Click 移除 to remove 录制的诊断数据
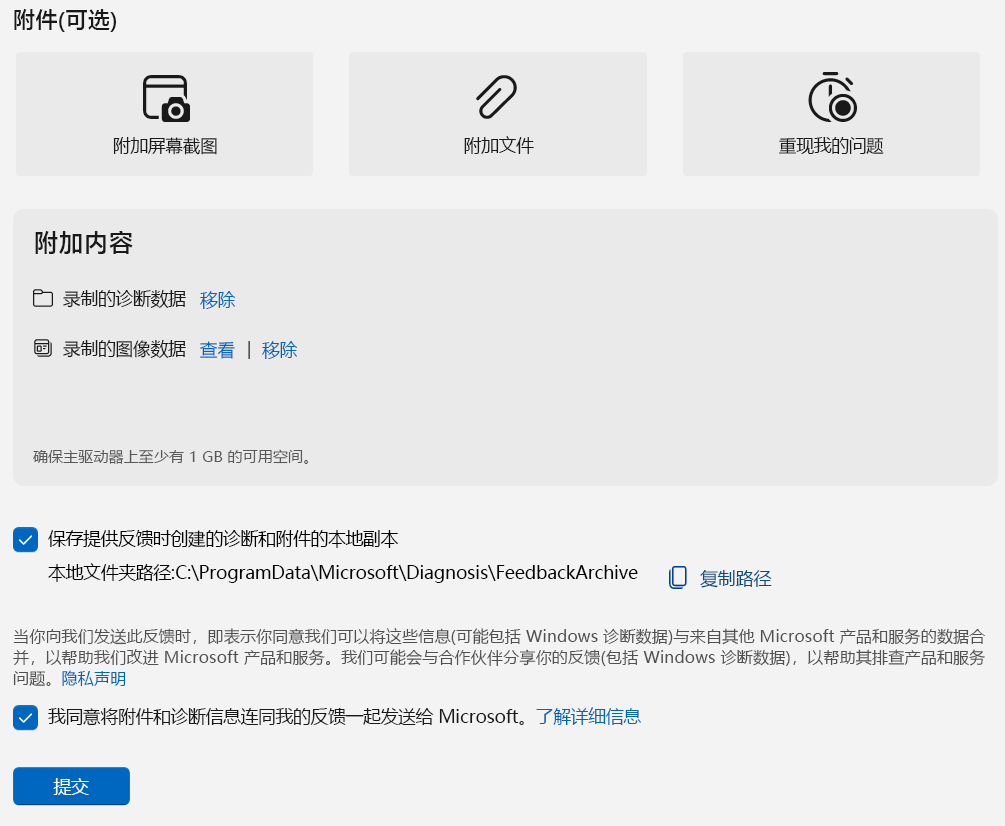Image resolution: width=1005 pixels, height=826 pixels. coord(217,299)
